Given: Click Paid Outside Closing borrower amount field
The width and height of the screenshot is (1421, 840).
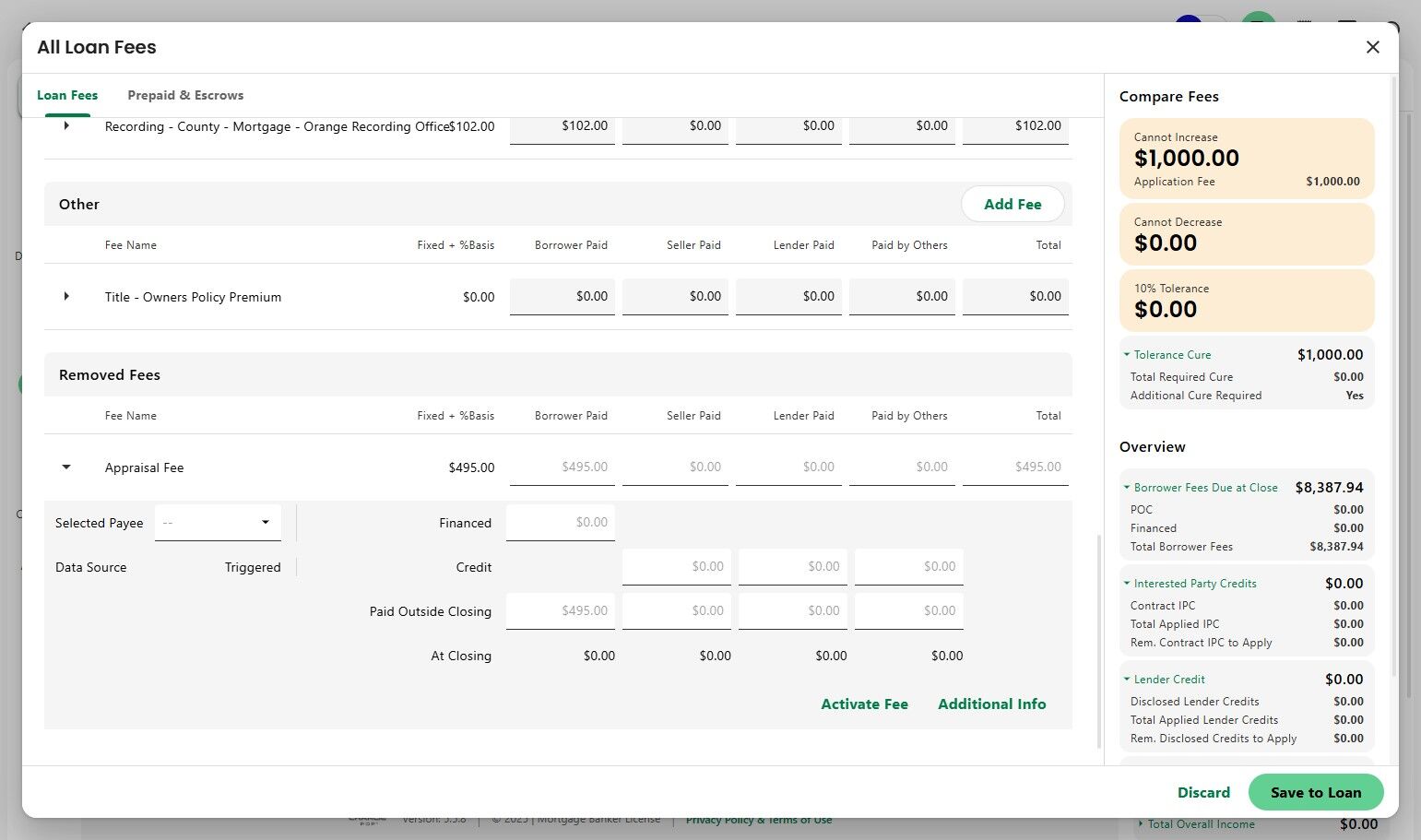Looking at the screenshot, I should pyautogui.click(x=561, y=611).
